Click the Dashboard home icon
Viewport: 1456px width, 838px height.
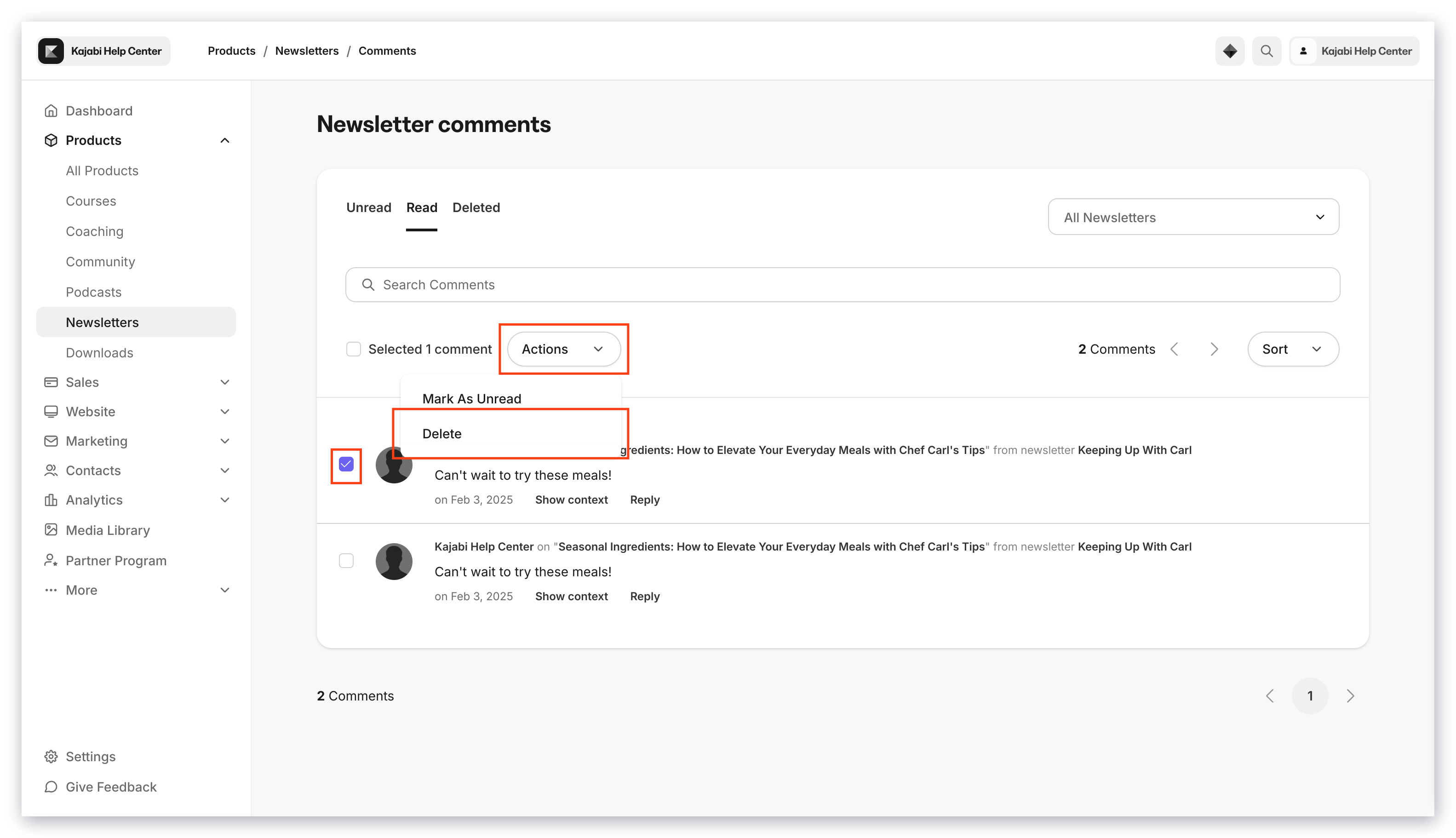tap(51, 110)
